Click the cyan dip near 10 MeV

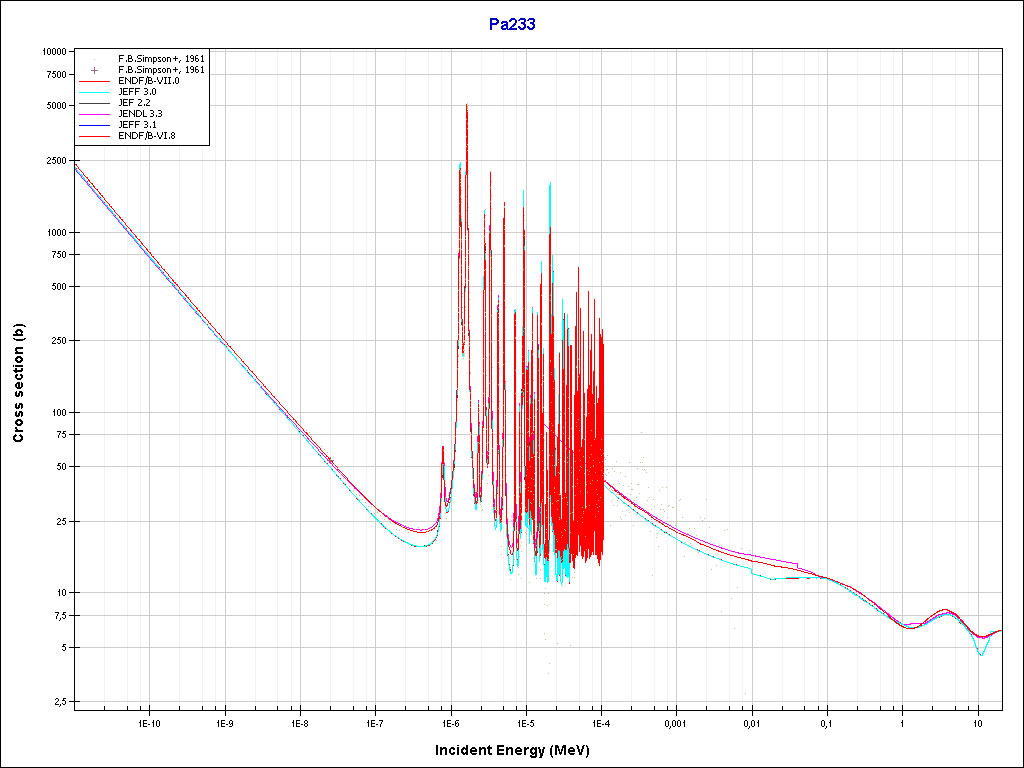pyautogui.click(x=981, y=654)
